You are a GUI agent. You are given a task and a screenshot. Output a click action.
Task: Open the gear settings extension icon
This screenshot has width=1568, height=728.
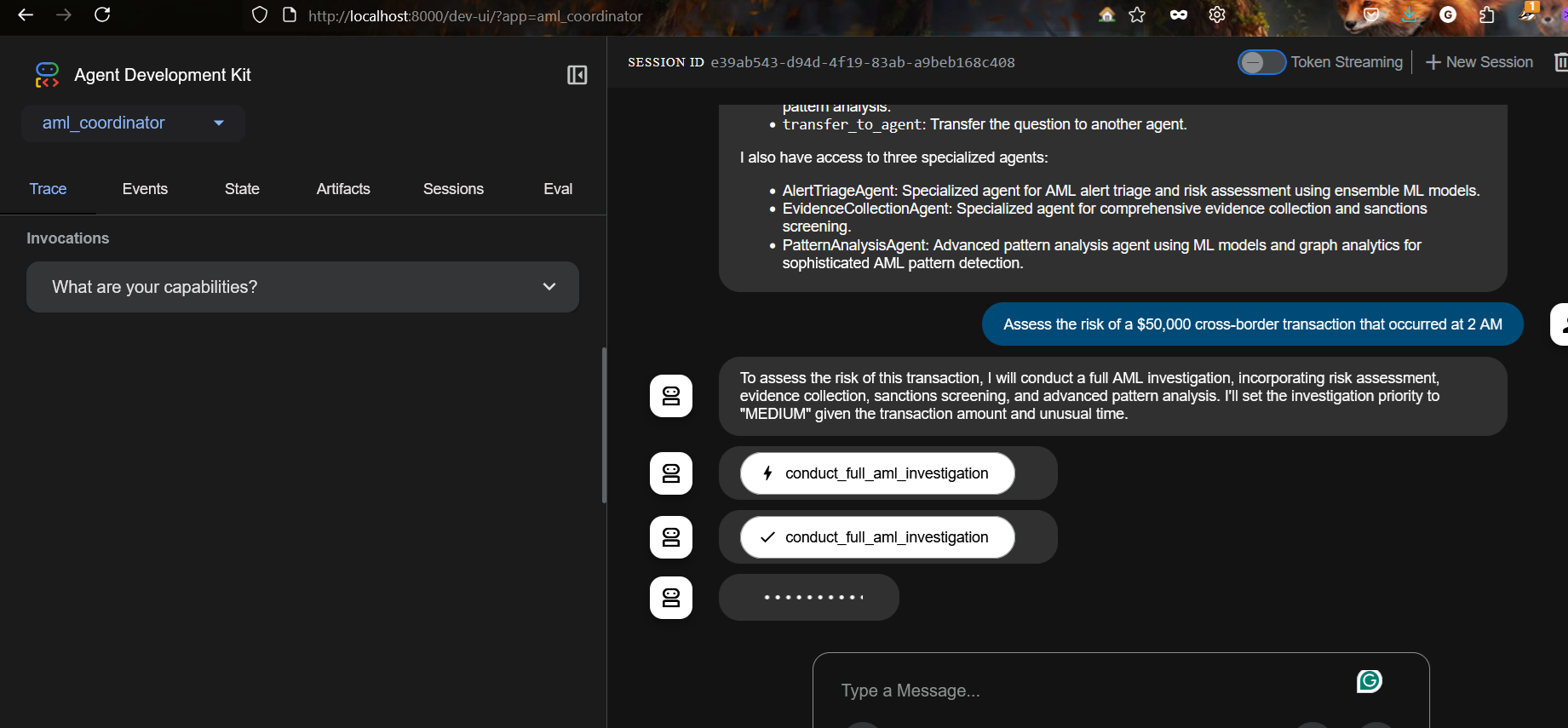pos(1217,14)
